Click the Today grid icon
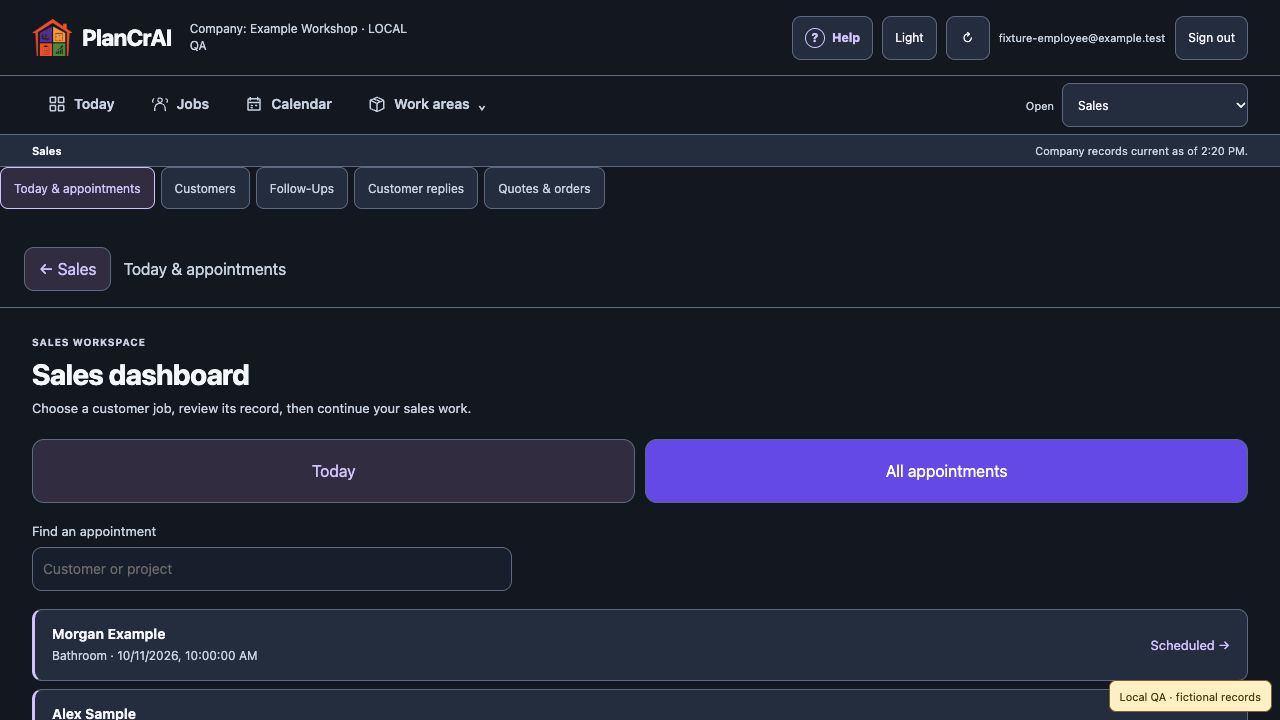This screenshot has width=1280, height=720. (57, 104)
